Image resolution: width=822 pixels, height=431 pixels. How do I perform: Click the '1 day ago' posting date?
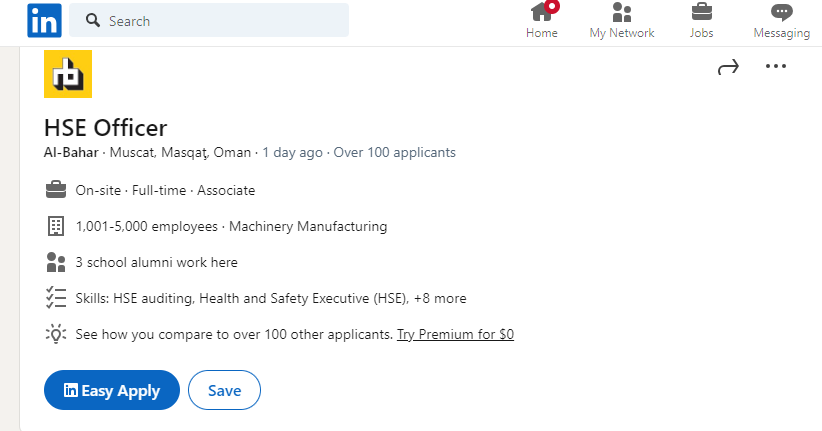[x=292, y=153]
